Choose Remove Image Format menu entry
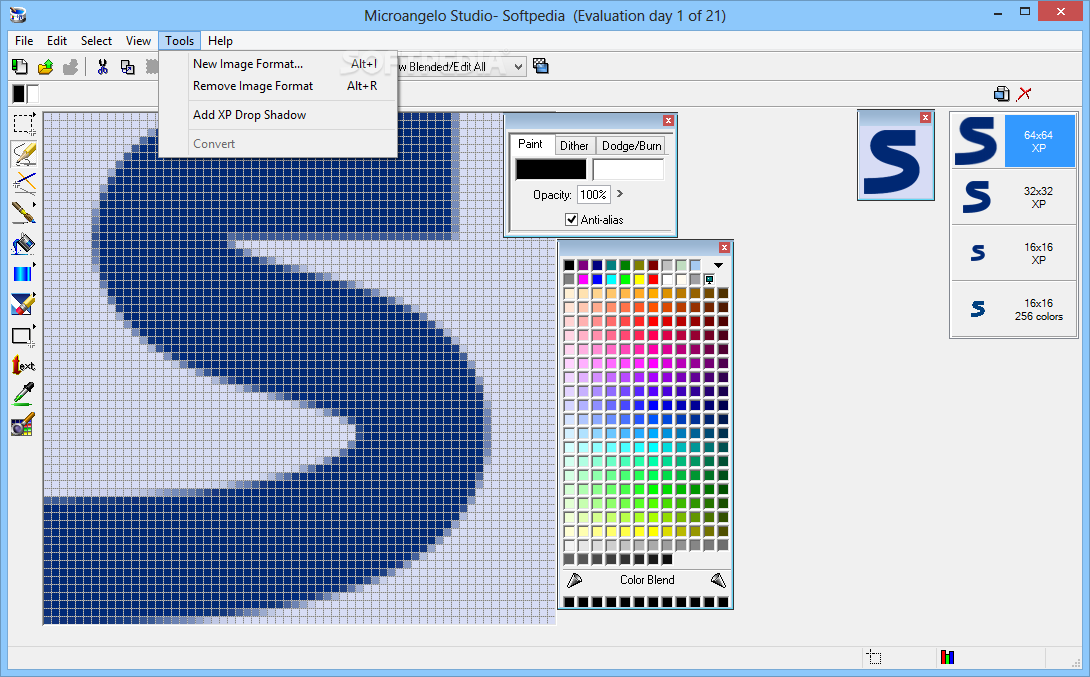1090x677 pixels. pos(278,86)
